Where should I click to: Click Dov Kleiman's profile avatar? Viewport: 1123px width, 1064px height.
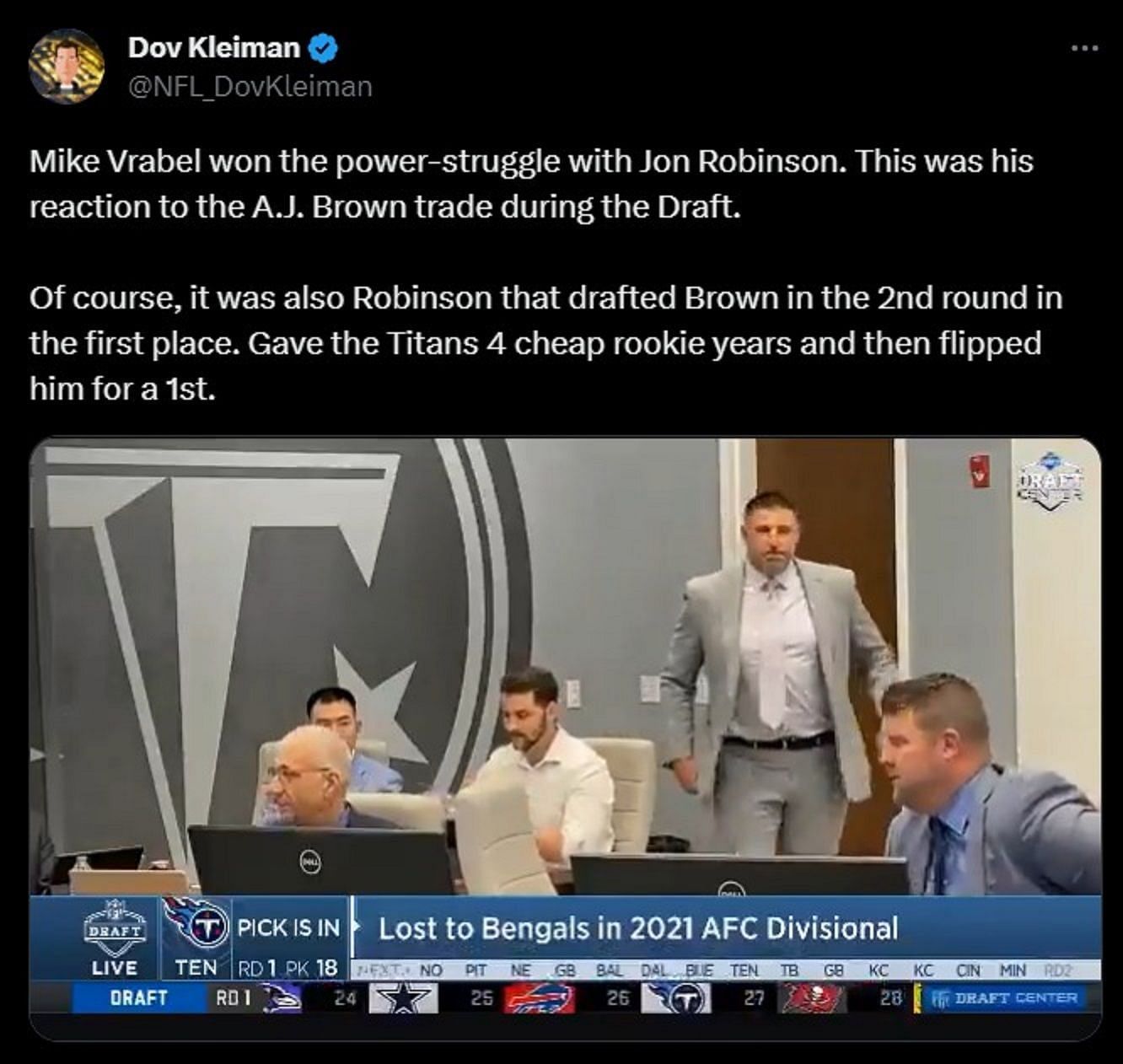coord(66,66)
